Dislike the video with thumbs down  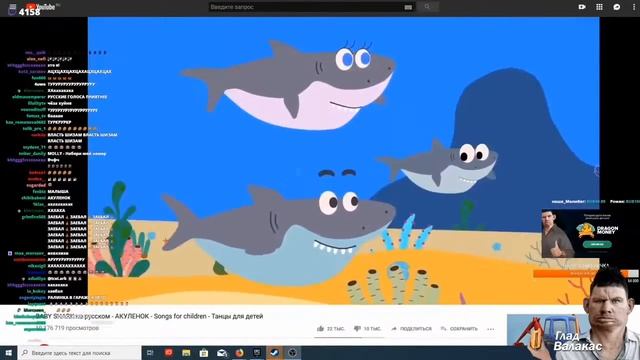pos(367,329)
